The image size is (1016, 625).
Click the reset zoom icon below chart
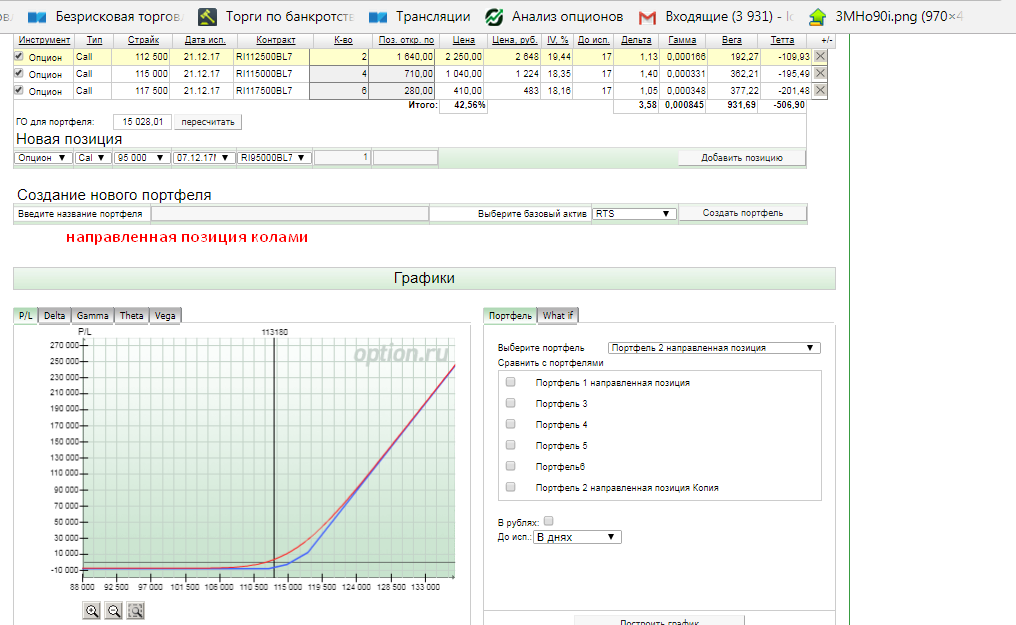(136, 611)
